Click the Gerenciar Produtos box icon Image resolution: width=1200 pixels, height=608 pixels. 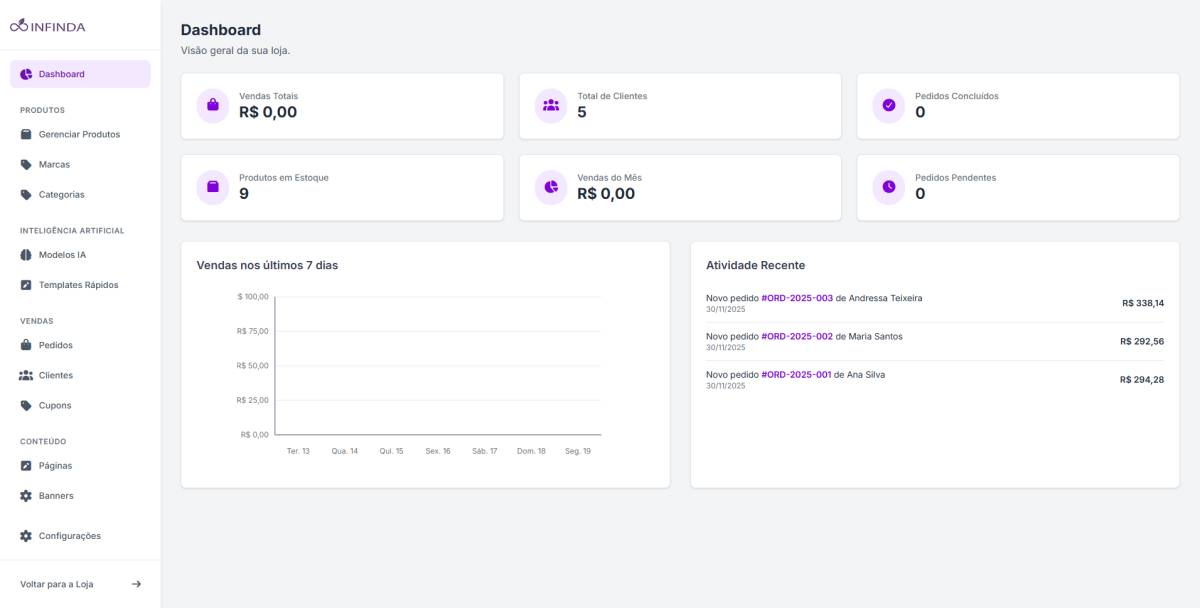26,134
